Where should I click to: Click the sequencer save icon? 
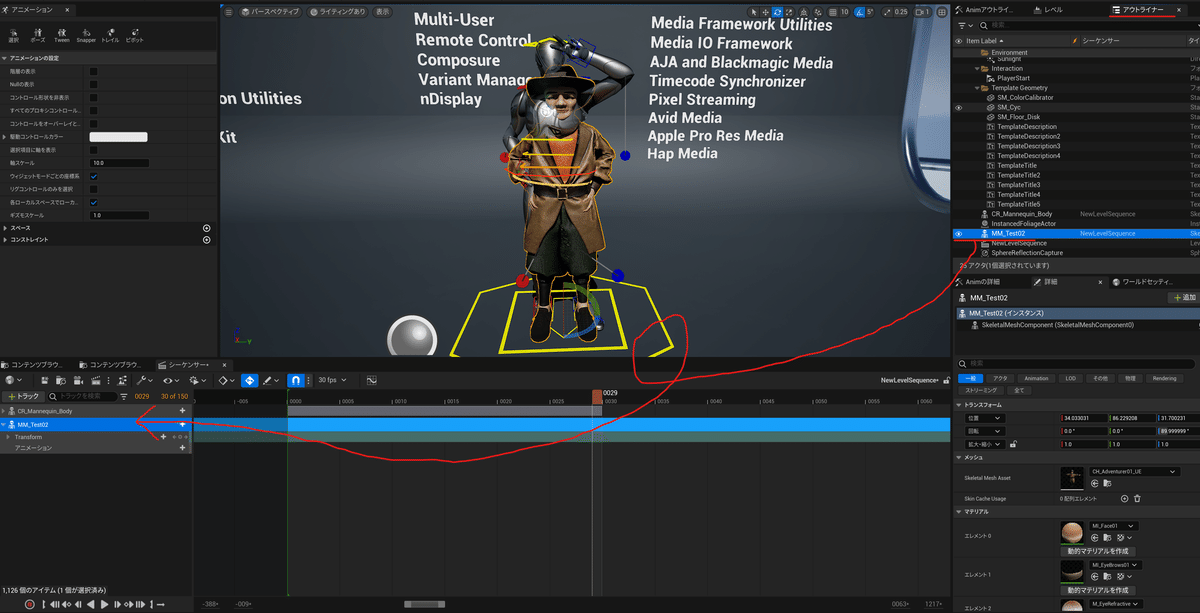(x=45, y=380)
